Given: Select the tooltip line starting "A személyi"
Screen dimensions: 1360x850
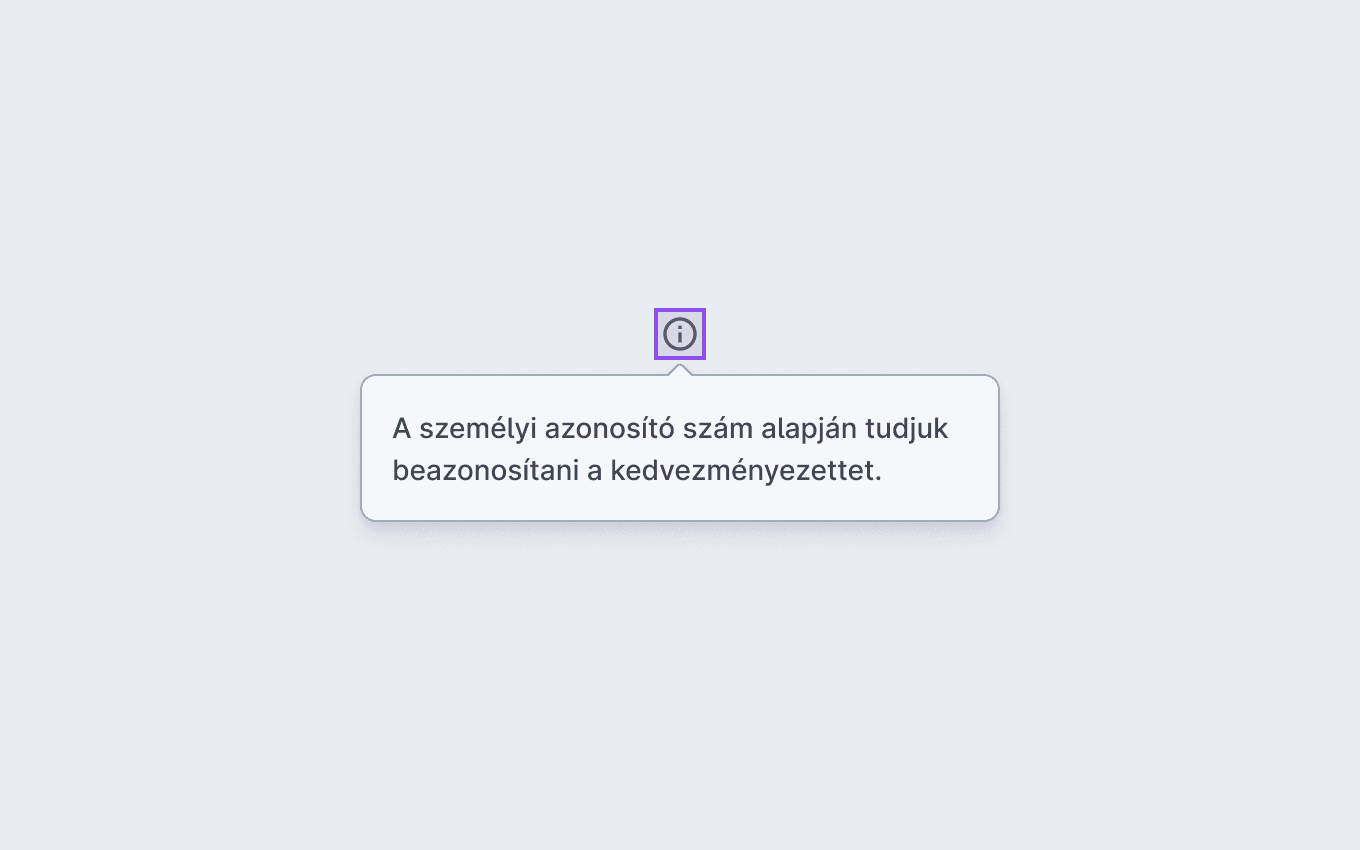Looking at the screenshot, I should [670, 429].
